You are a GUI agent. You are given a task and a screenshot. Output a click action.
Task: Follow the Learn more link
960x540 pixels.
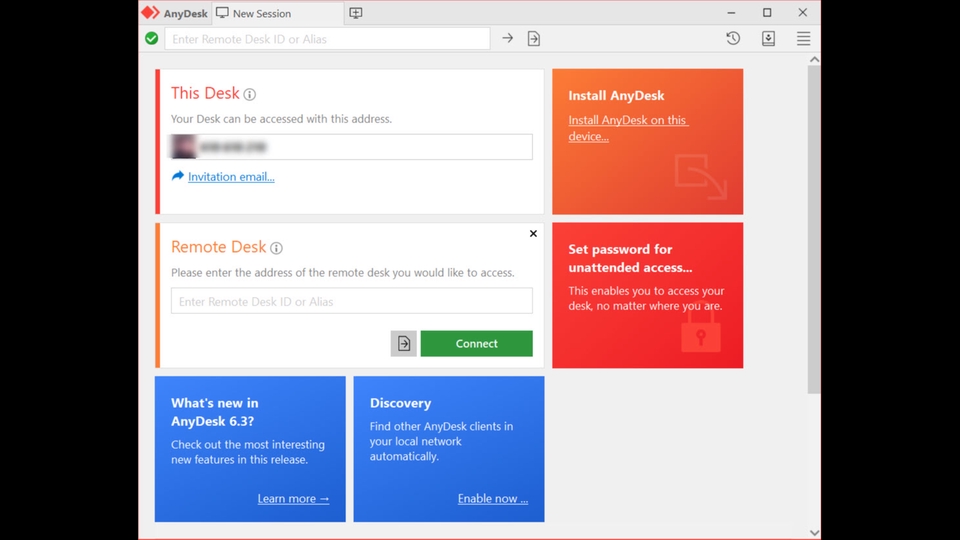(x=293, y=498)
